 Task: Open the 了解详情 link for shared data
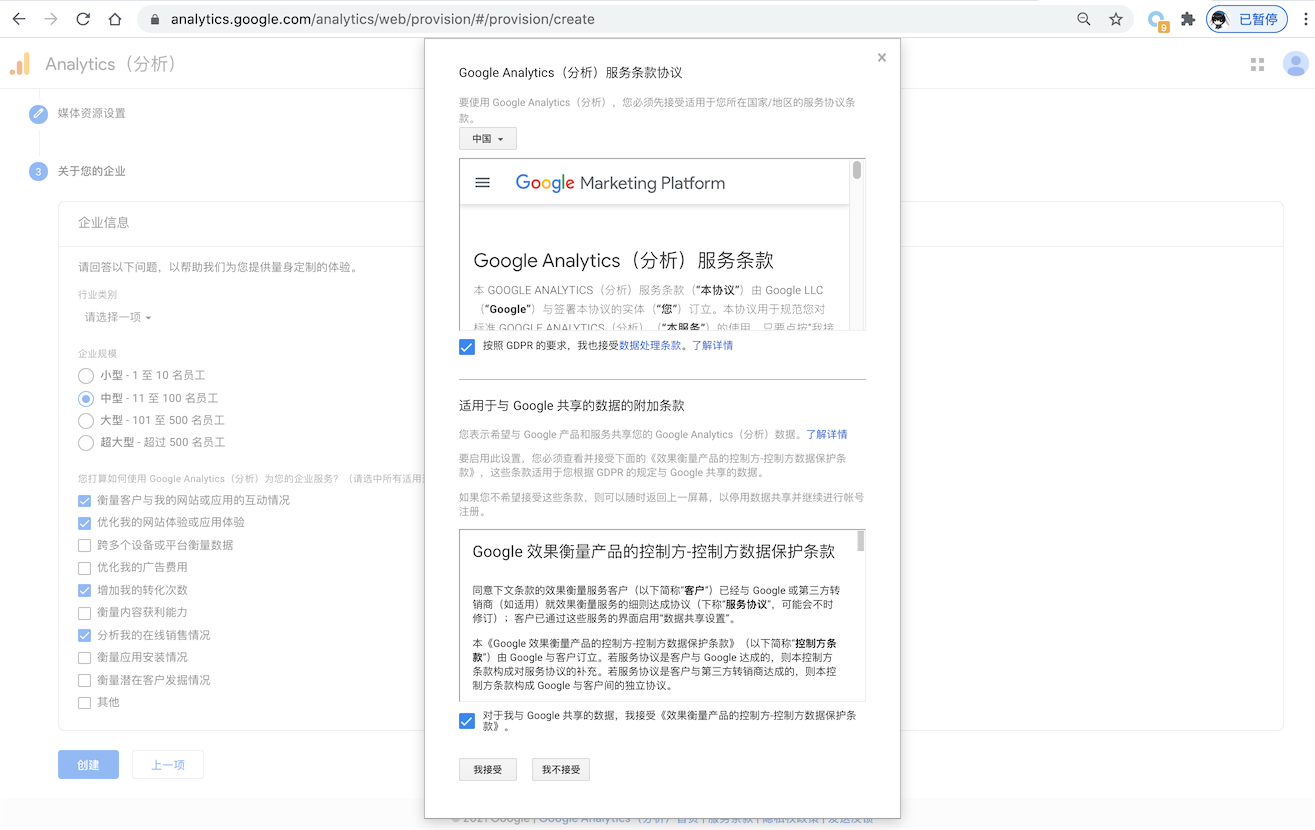click(826, 433)
